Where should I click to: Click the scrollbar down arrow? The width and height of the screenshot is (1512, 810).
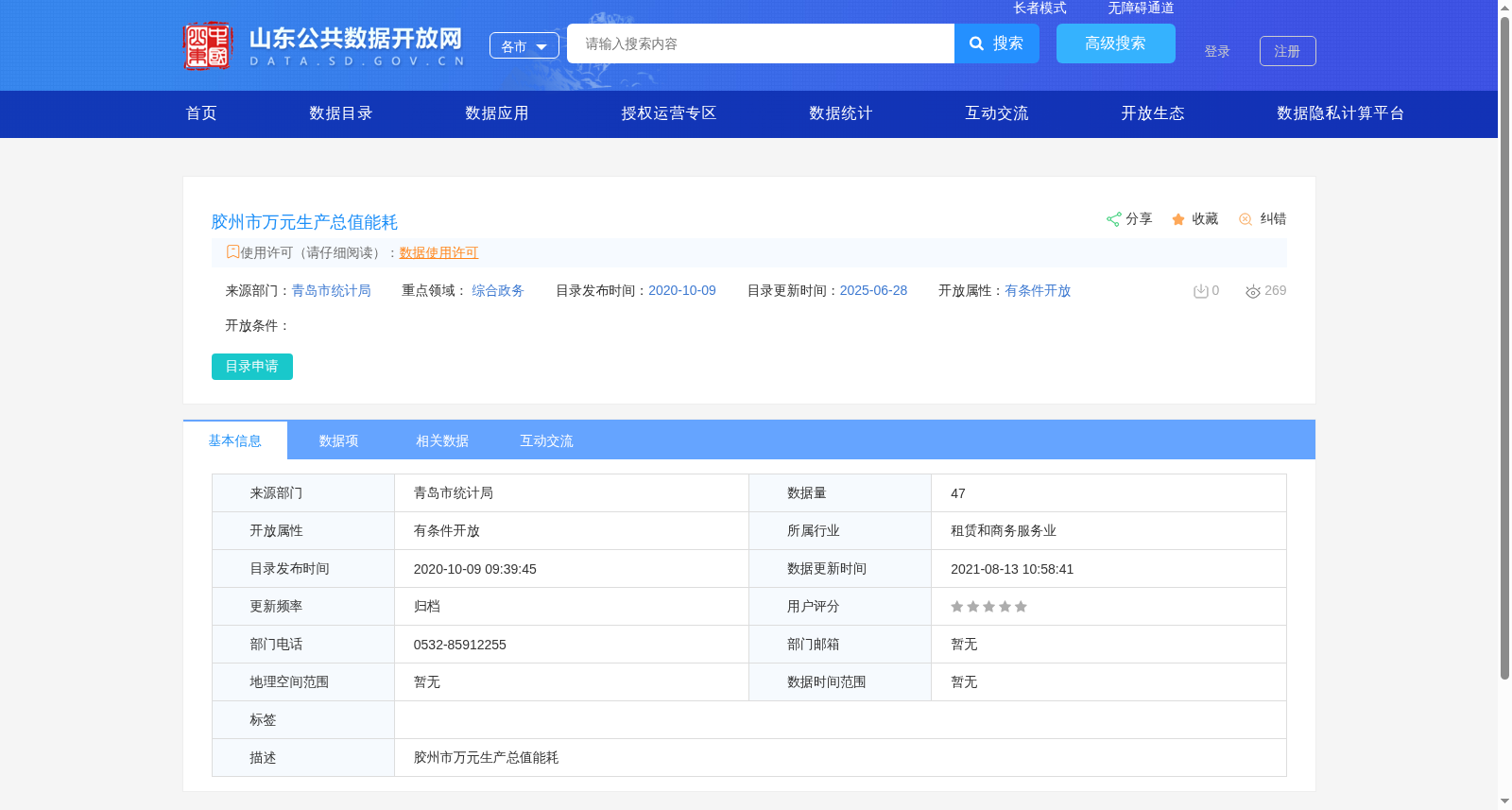coord(1504,801)
